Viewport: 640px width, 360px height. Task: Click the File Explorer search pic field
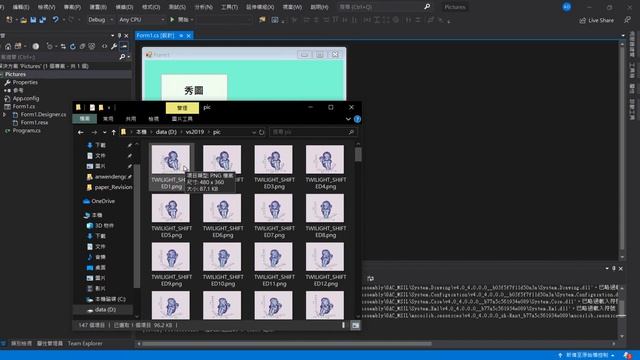(x=313, y=132)
